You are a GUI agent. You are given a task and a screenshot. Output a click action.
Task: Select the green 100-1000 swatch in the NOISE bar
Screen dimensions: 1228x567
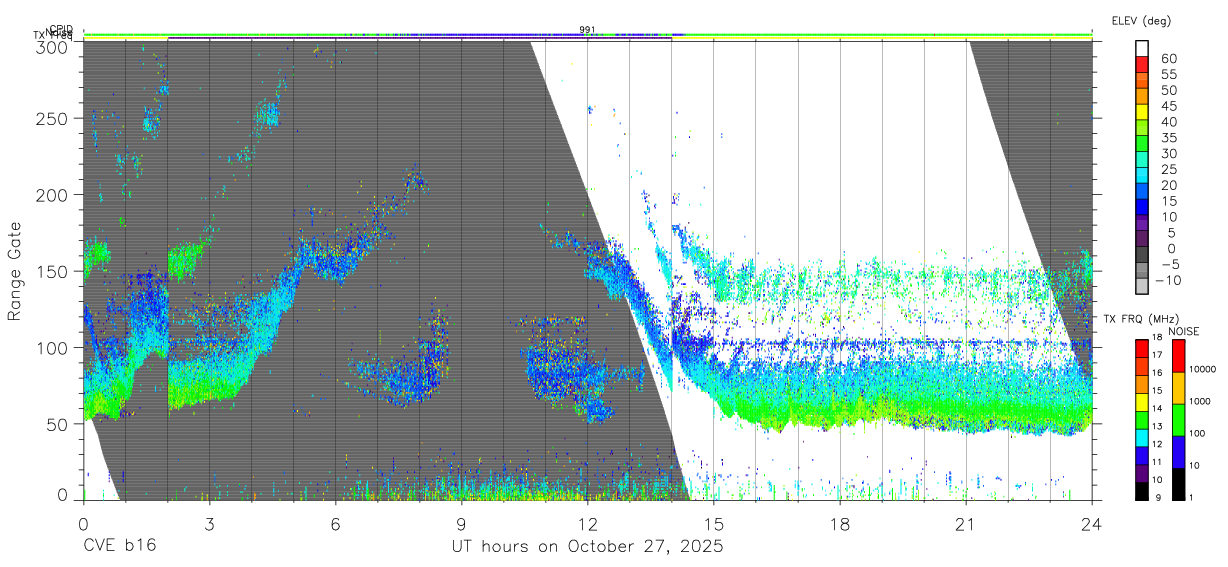tap(1180, 419)
